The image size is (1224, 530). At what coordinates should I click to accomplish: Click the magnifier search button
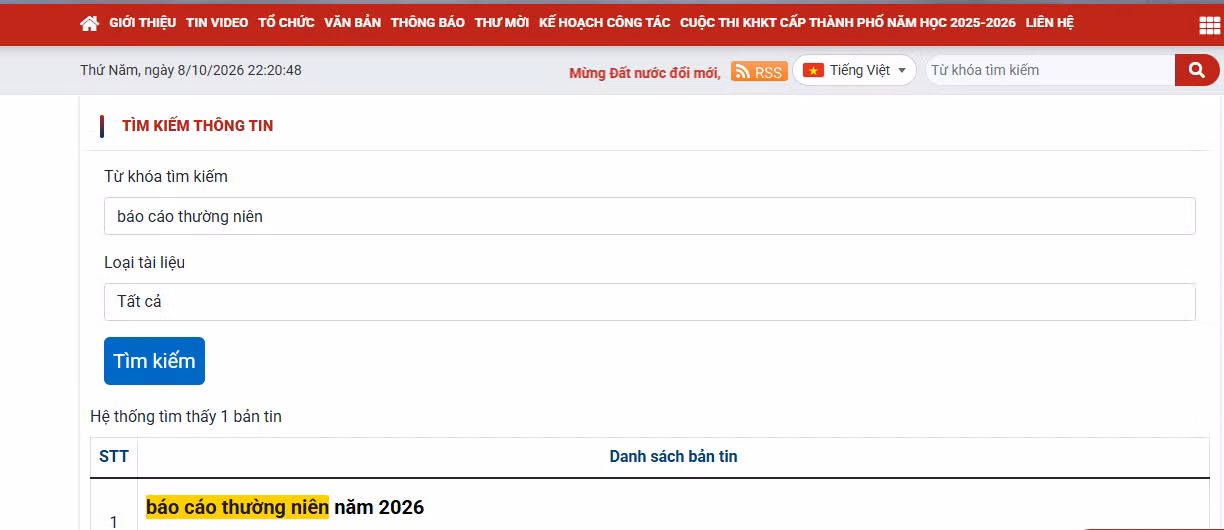[1196, 70]
